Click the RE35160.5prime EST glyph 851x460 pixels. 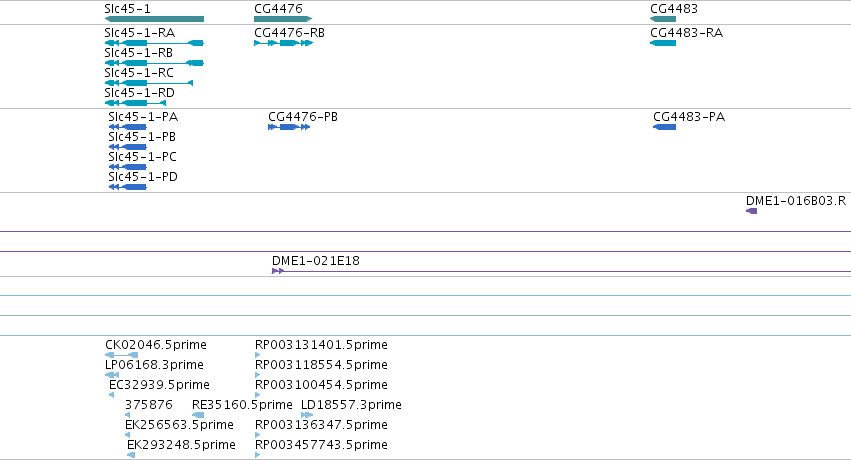(x=198, y=415)
